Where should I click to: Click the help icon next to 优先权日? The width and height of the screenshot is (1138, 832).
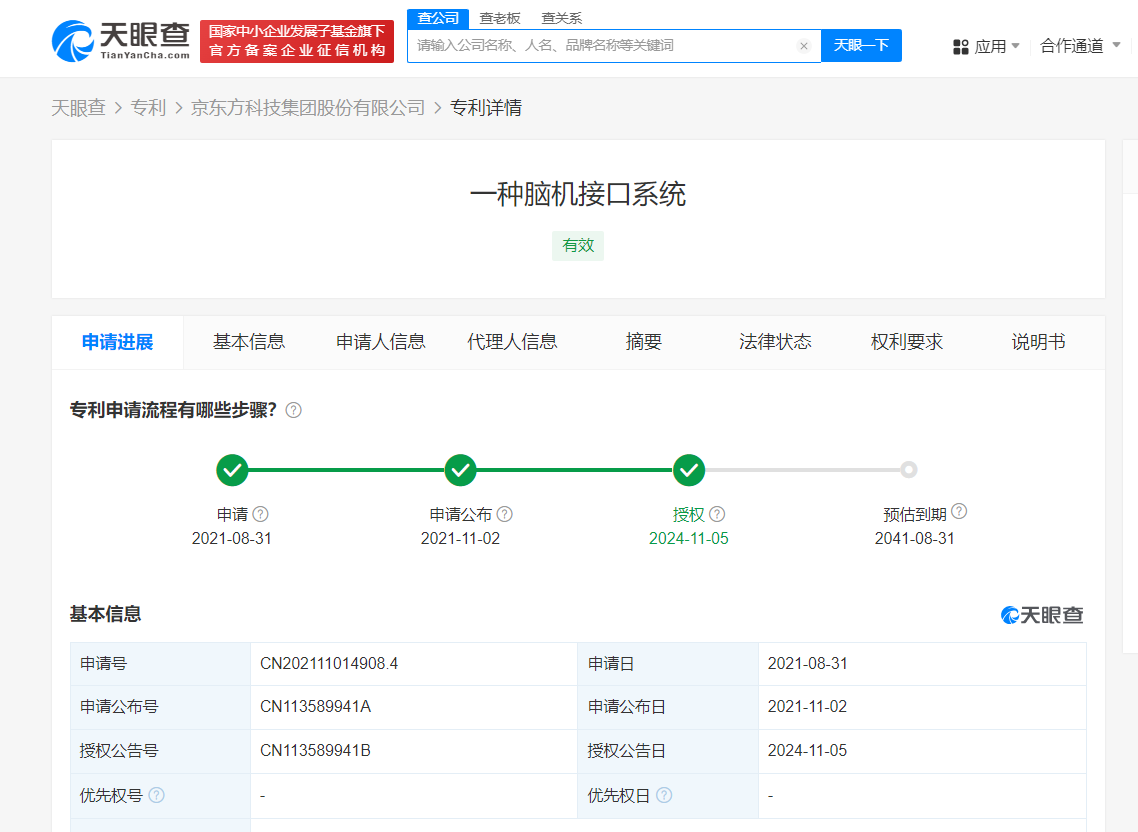coord(664,796)
